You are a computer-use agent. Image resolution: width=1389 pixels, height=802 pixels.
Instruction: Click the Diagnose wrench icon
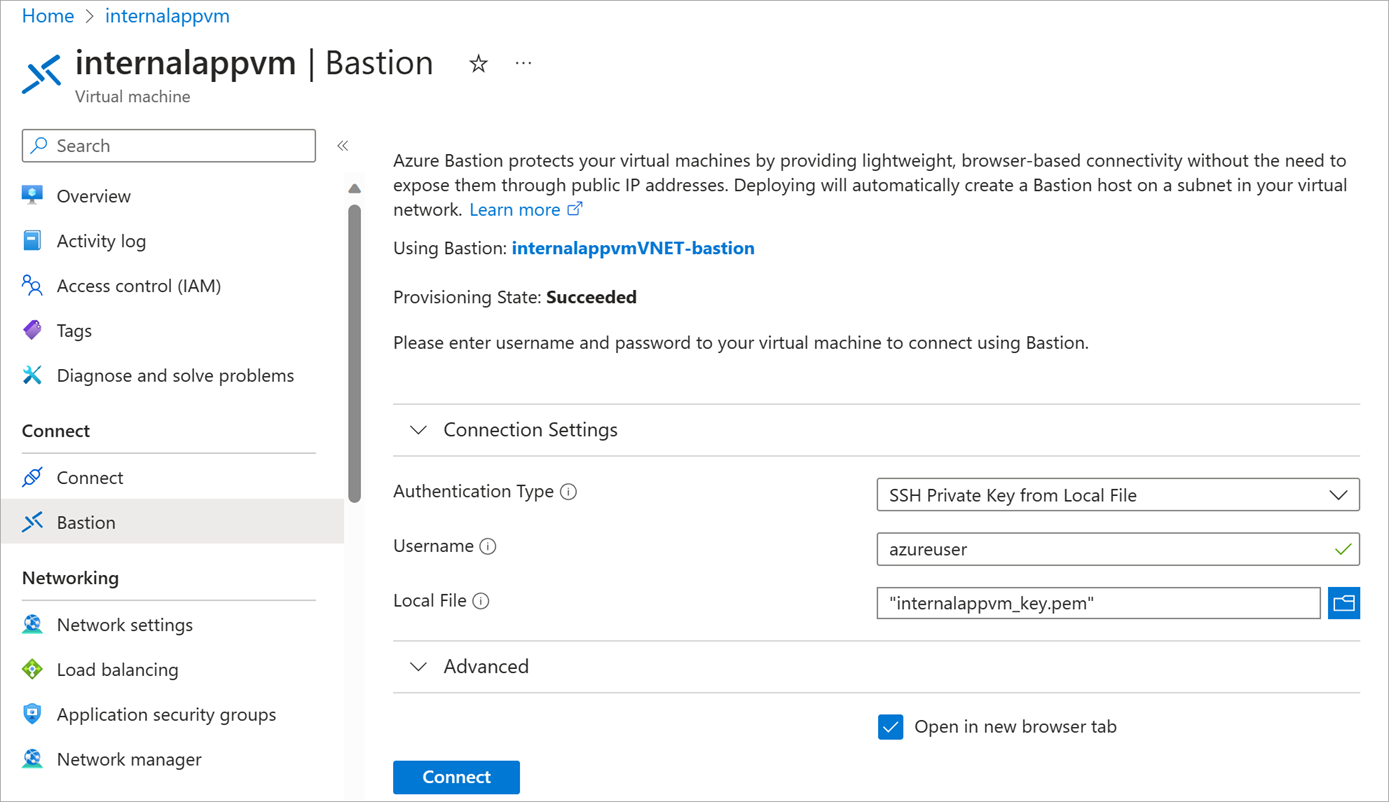coord(32,375)
